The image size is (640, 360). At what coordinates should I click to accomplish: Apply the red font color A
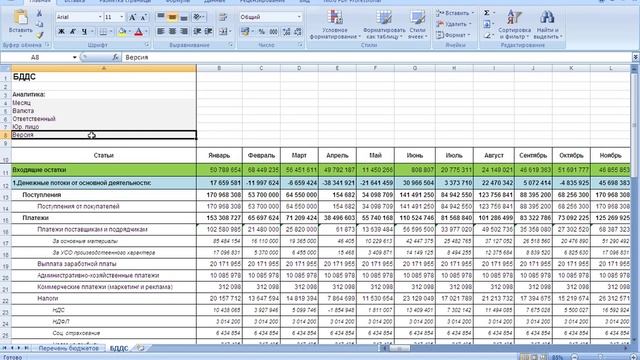[x=139, y=31]
